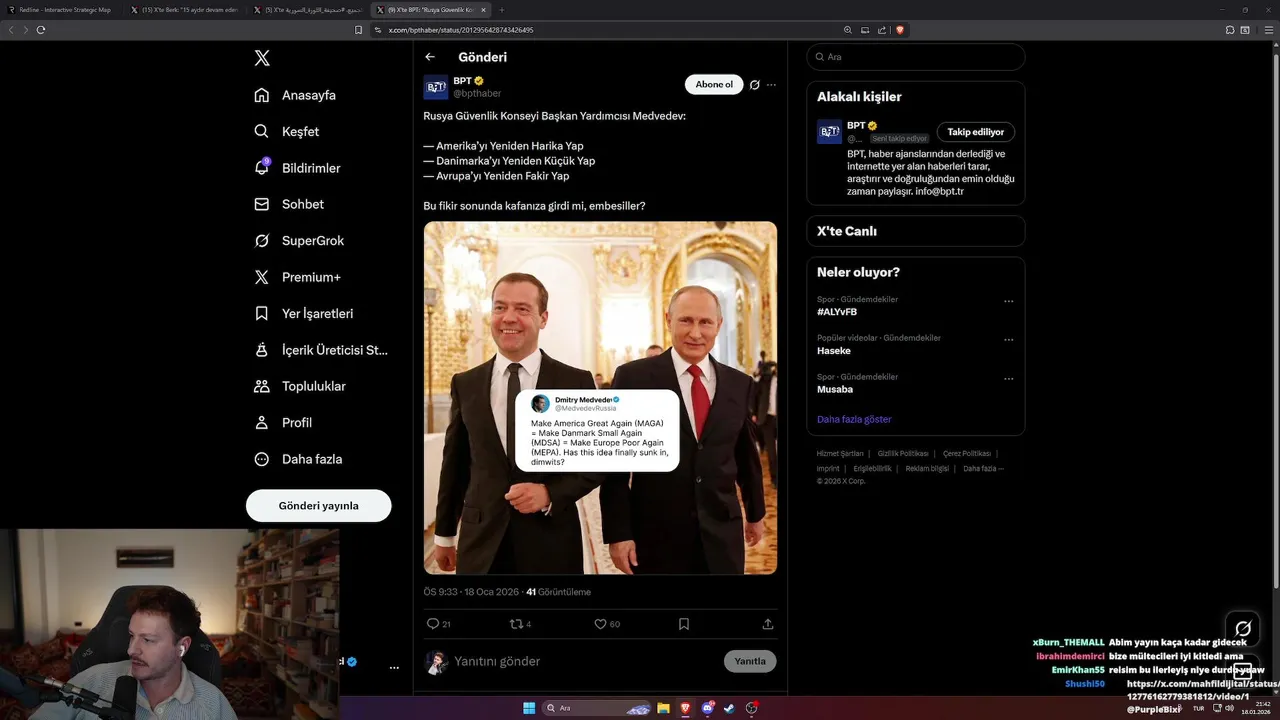Screen dimensions: 1280x720
Task: Open the Windows Start menu
Action: coord(529,708)
